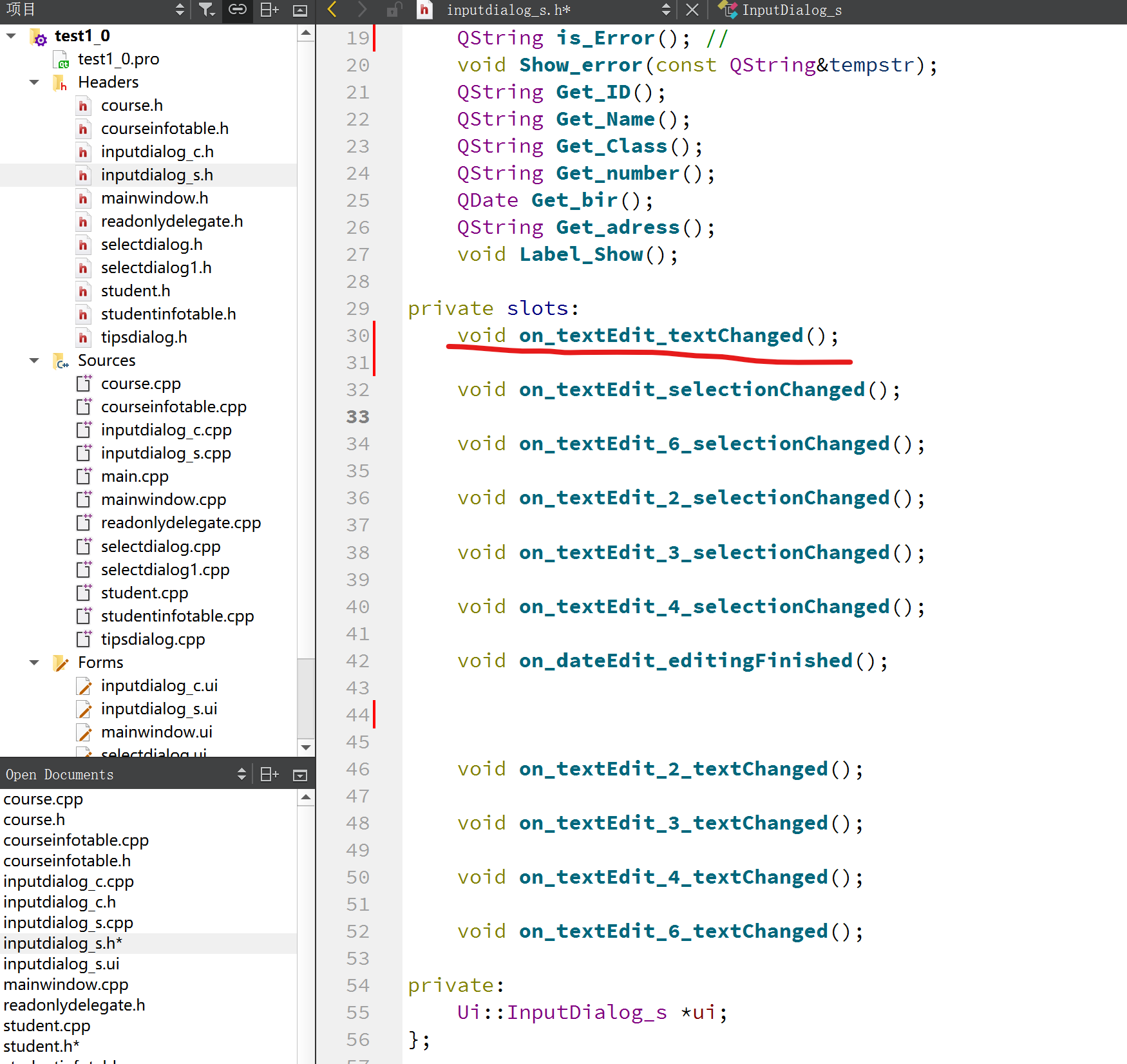The height and width of the screenshot is (1064, 1127).
Task: Open courseinfotable.cpp in Sources tree
Action: point(174,407)
